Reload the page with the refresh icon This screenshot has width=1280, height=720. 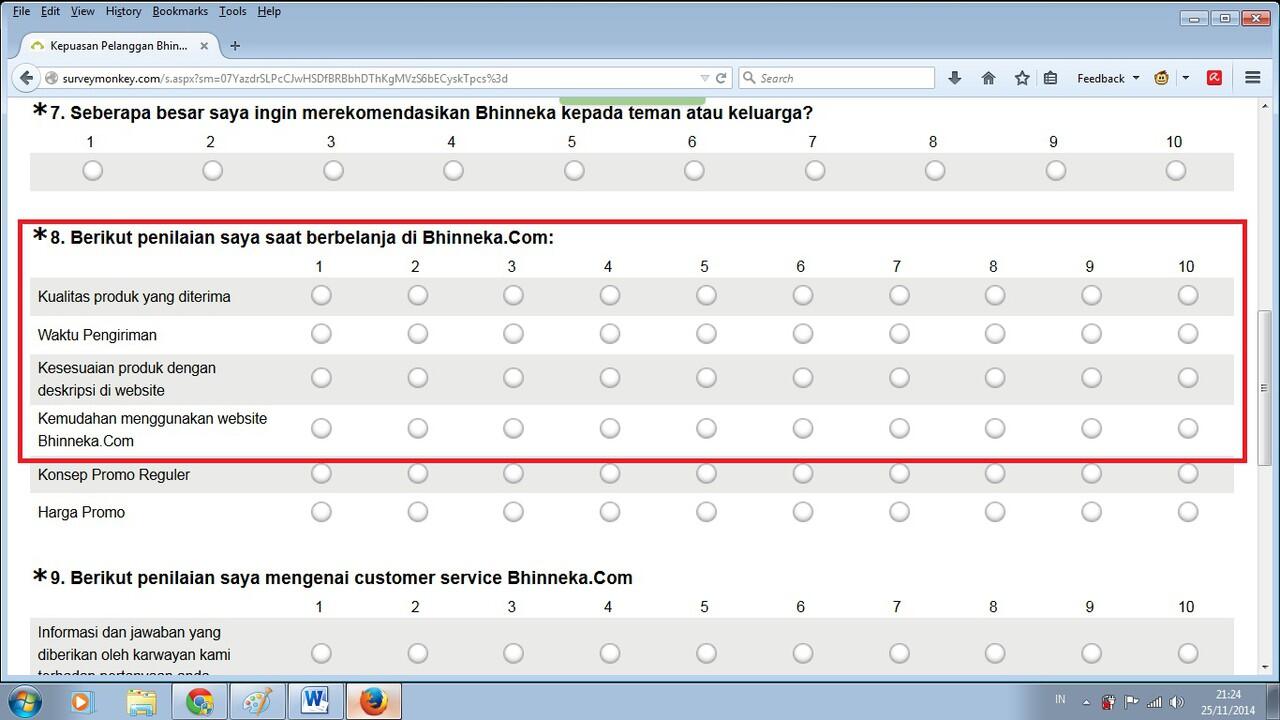click(721, 78)
